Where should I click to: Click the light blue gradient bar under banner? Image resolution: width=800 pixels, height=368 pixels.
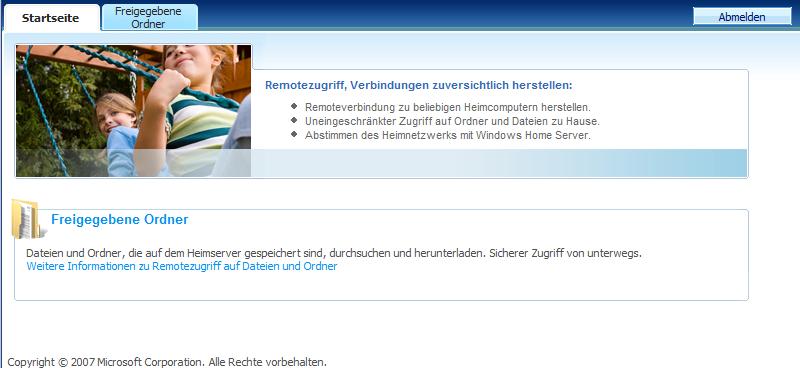[499, 163]
